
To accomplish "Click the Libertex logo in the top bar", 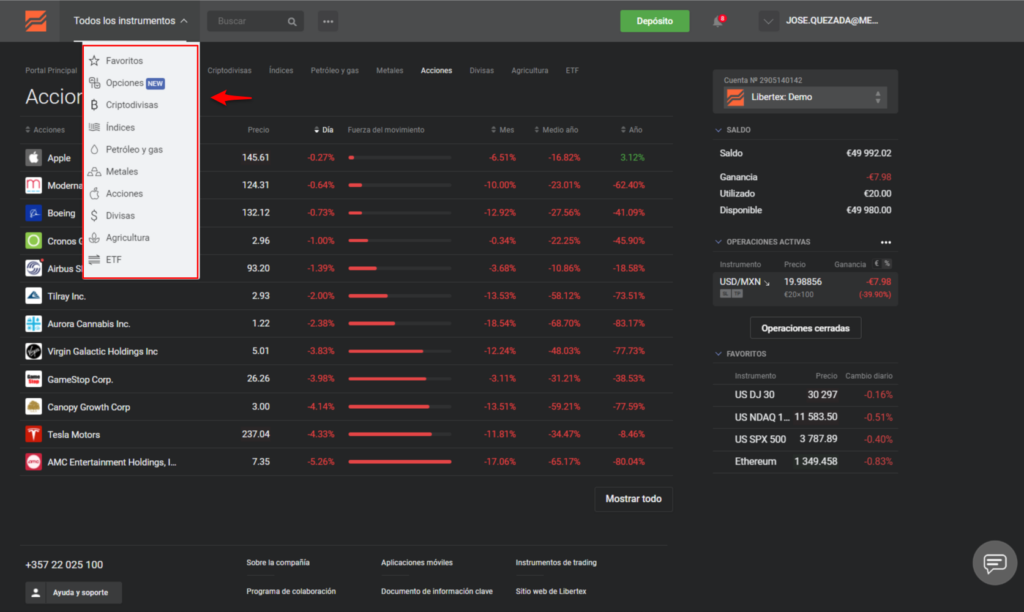I will [36, 21].
